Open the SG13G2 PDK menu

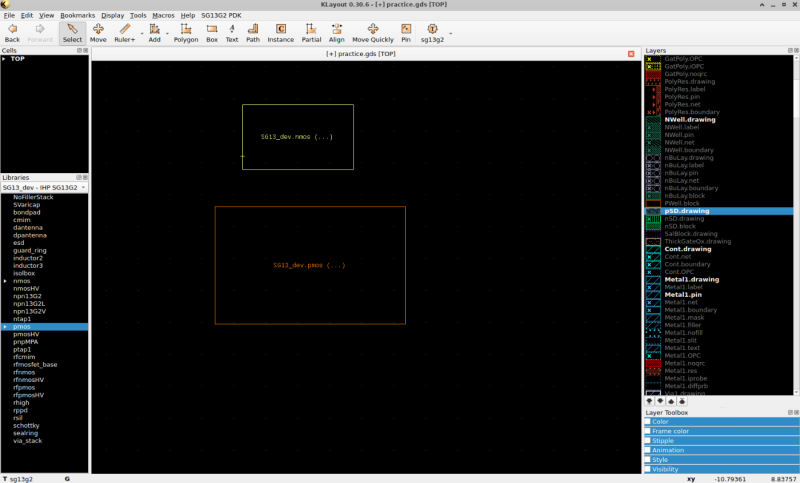(x=223, y=16)
